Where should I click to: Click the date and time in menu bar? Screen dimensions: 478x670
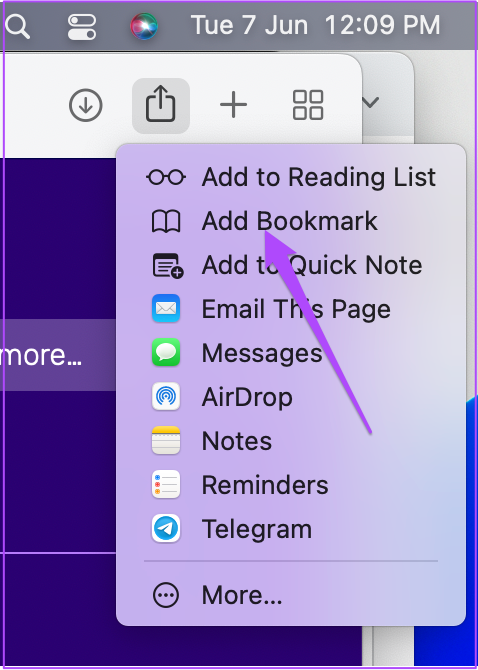tap(315, 26)
